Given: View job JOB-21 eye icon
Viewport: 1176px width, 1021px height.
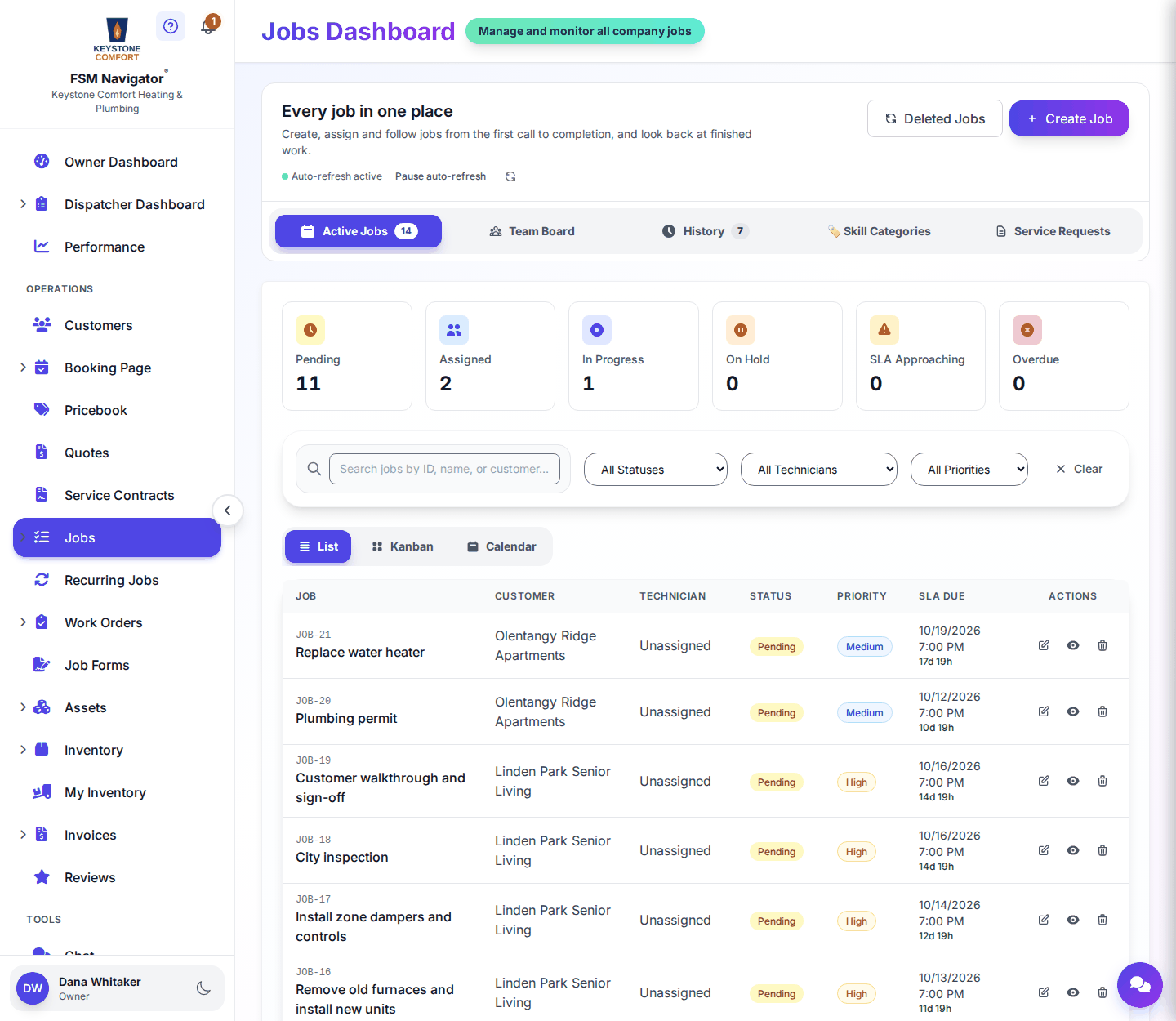Looking at the screenshot, I should (x=1073, y=645).
